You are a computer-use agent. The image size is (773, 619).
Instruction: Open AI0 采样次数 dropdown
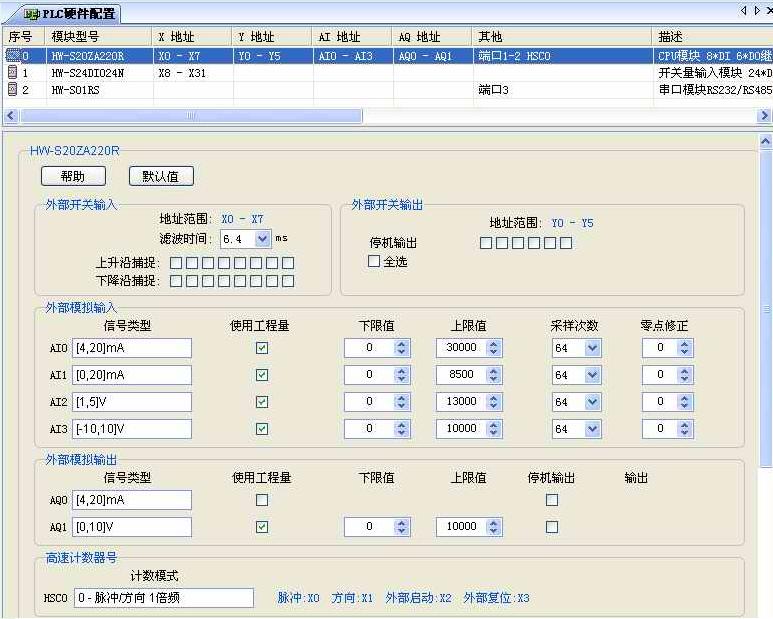click(x=592, y=348)
